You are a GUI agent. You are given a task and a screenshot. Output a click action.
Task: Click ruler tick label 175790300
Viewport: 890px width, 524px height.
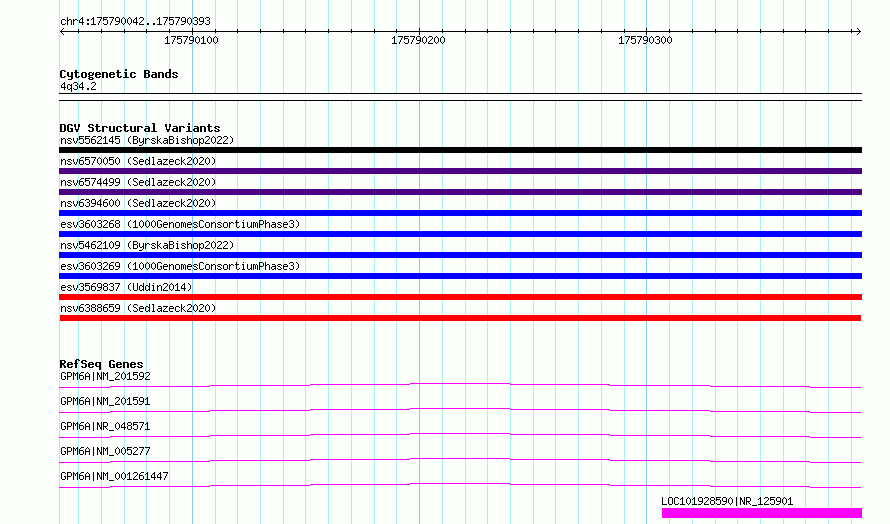[645, 40]
